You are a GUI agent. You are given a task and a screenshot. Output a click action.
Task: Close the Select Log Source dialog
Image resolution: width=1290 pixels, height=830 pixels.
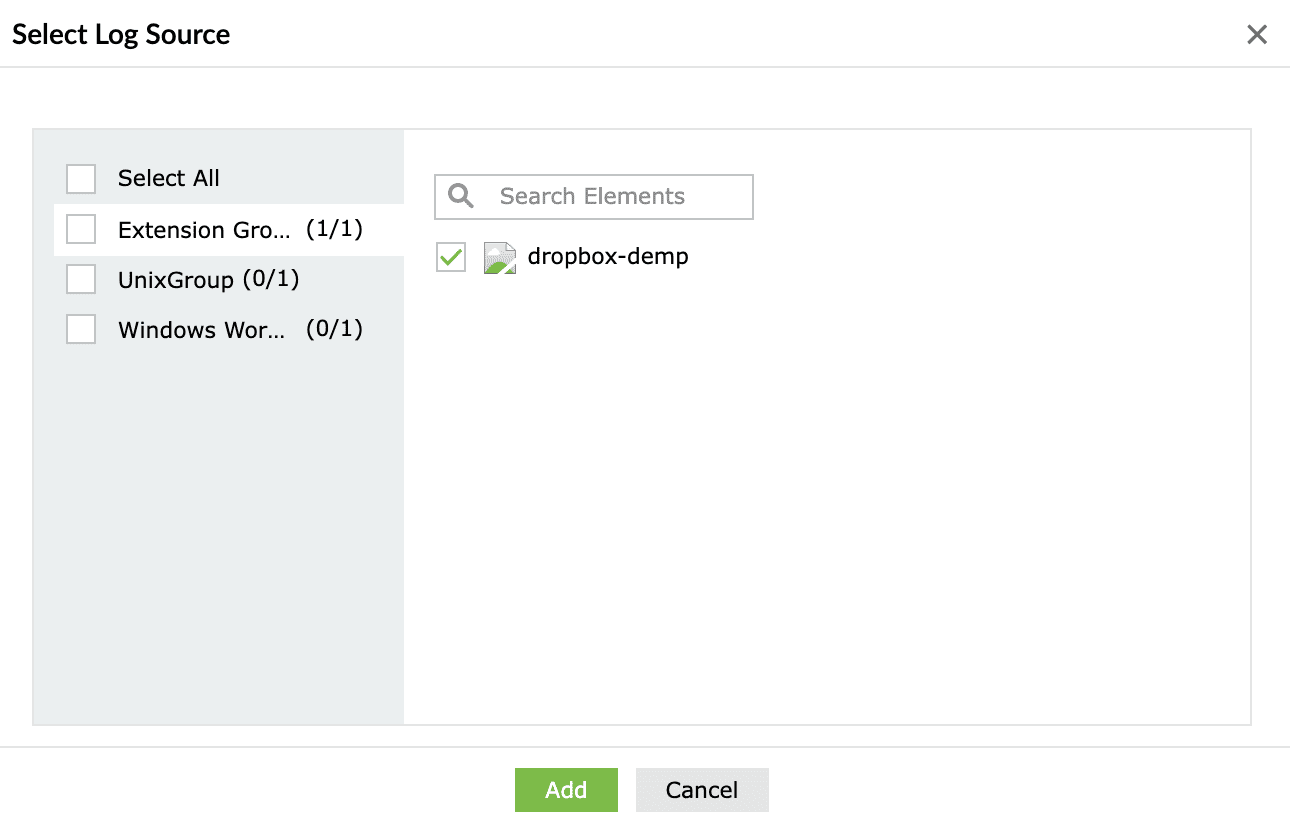click(1257, 35)
